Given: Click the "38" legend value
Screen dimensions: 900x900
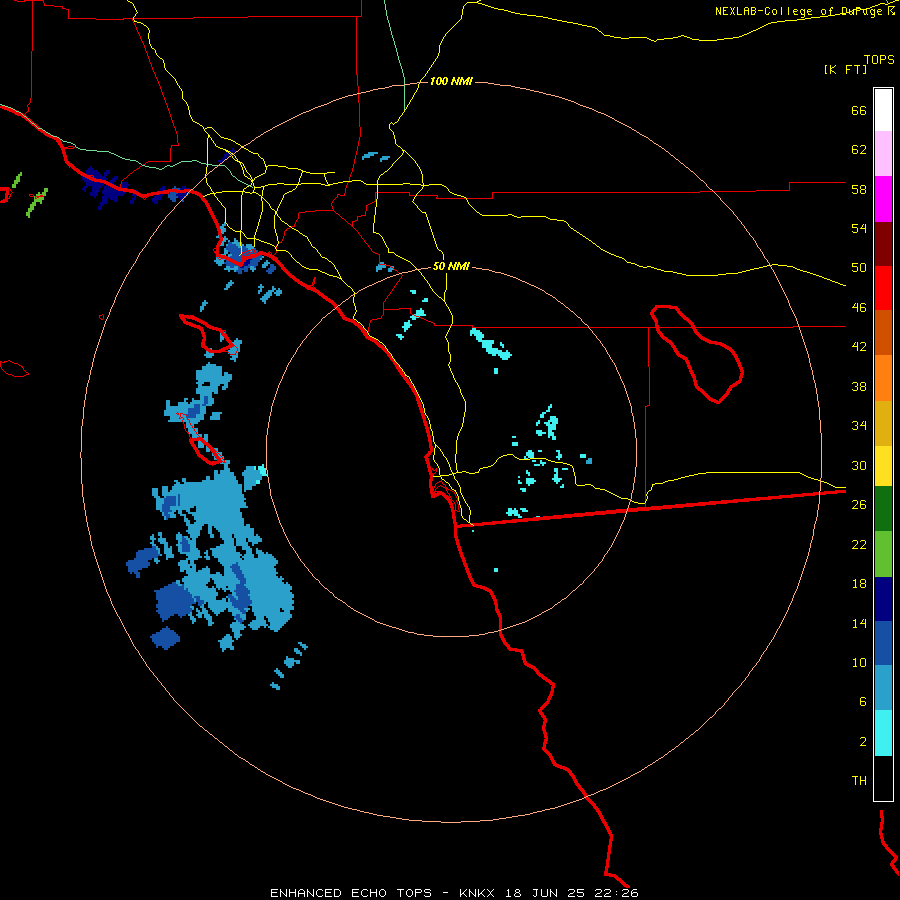Looking at the screenshot, I should click(859, 386).
